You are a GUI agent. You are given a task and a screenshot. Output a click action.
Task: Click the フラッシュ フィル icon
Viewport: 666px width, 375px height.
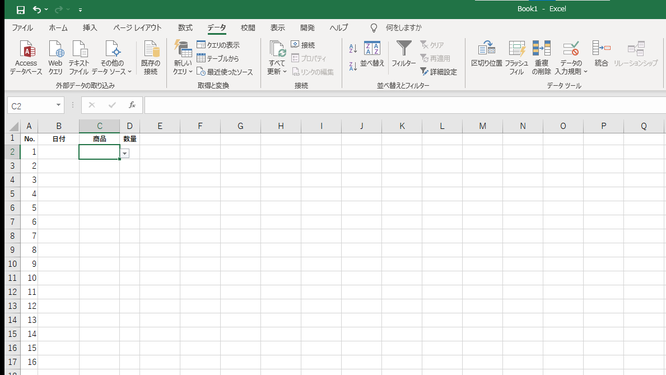(x=516, y=58)
